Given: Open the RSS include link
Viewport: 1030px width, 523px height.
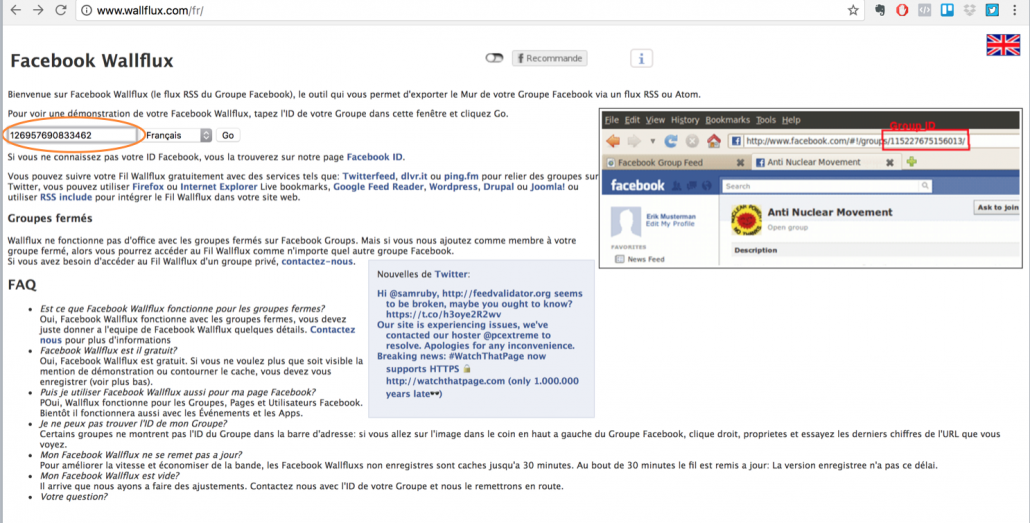Looking at the screenshot, I should coord(66,197).
